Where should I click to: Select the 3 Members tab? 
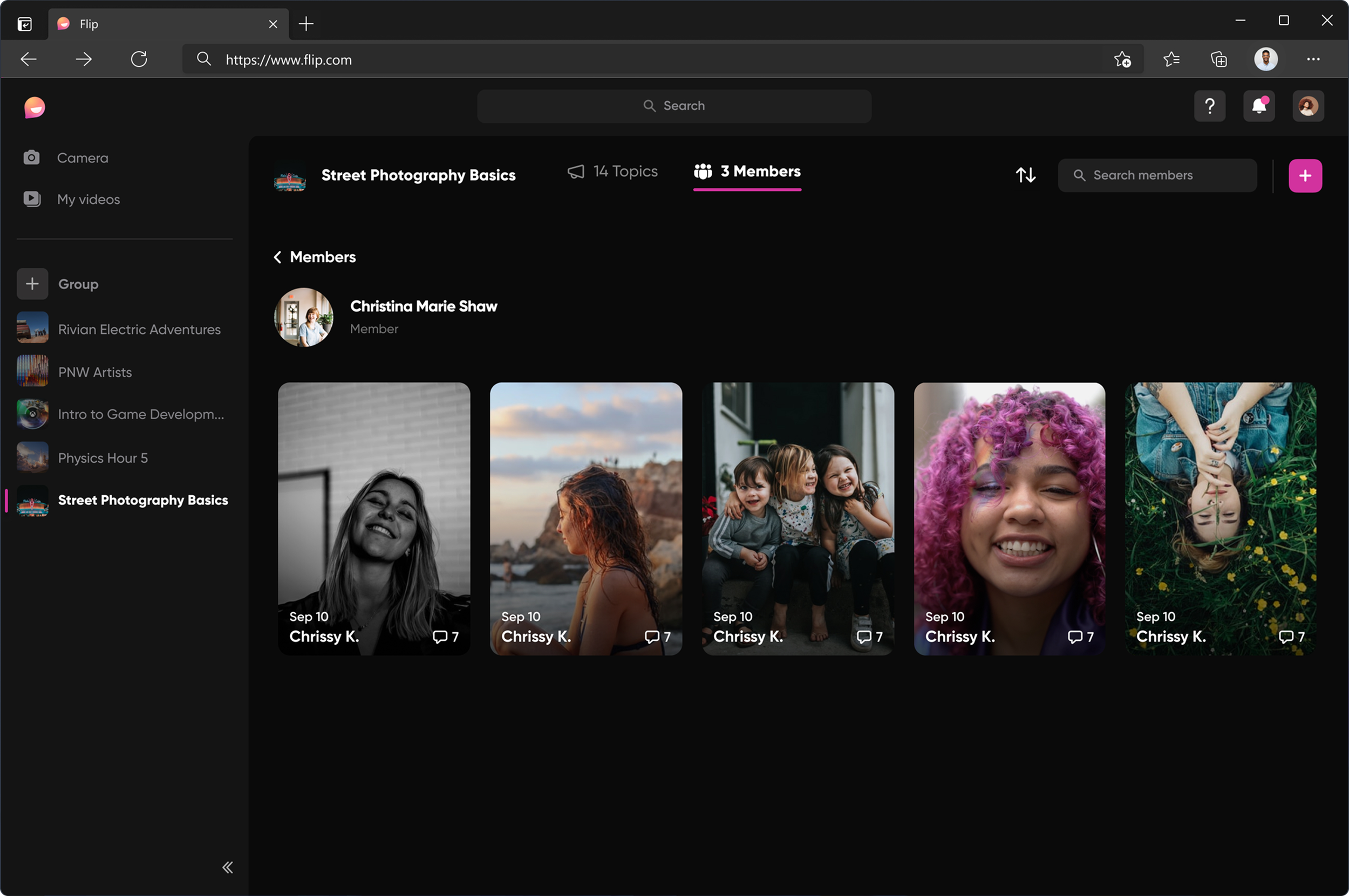coord(747,172)
